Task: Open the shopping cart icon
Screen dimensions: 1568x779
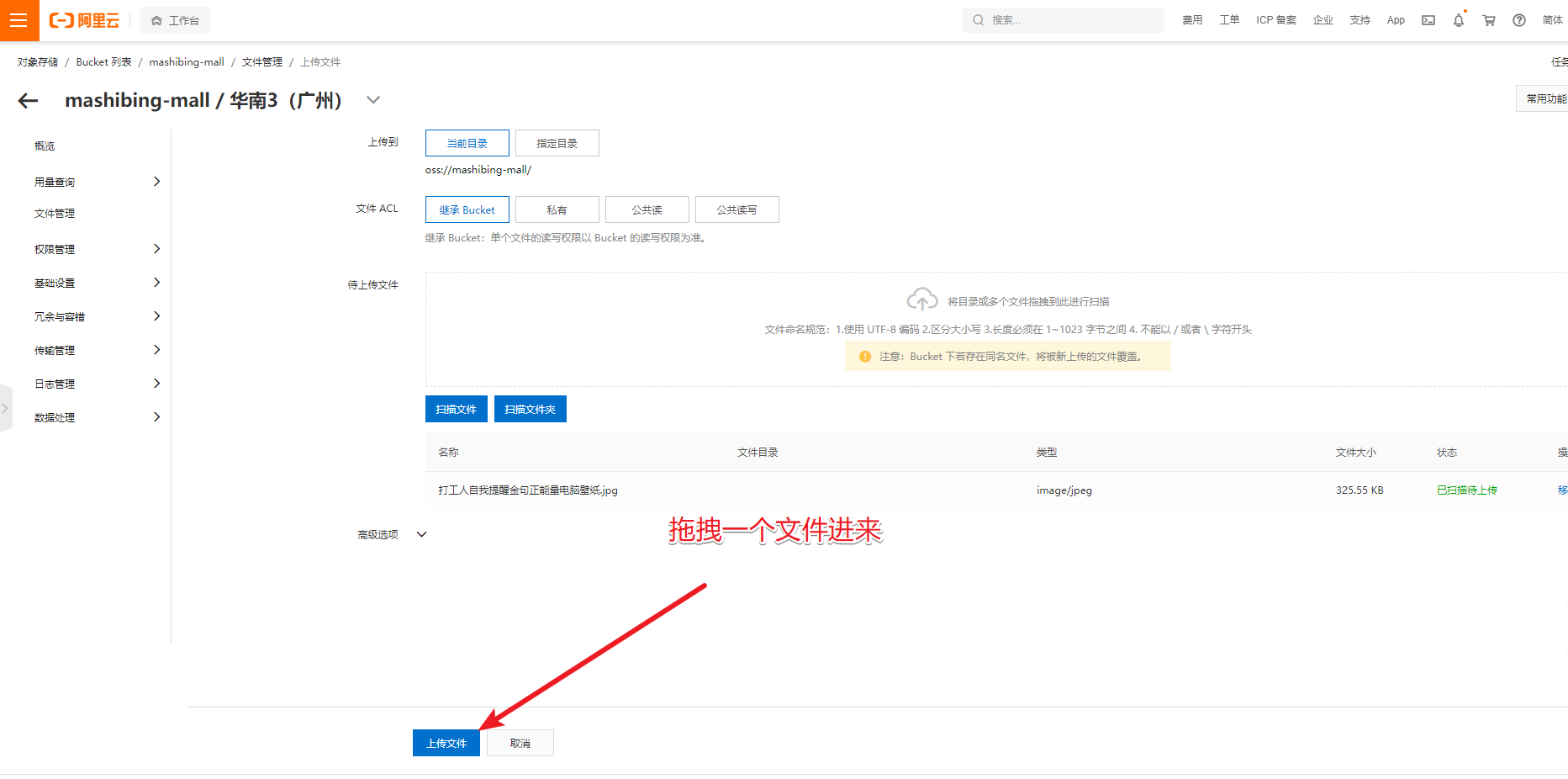Action: click(1489, 20)
